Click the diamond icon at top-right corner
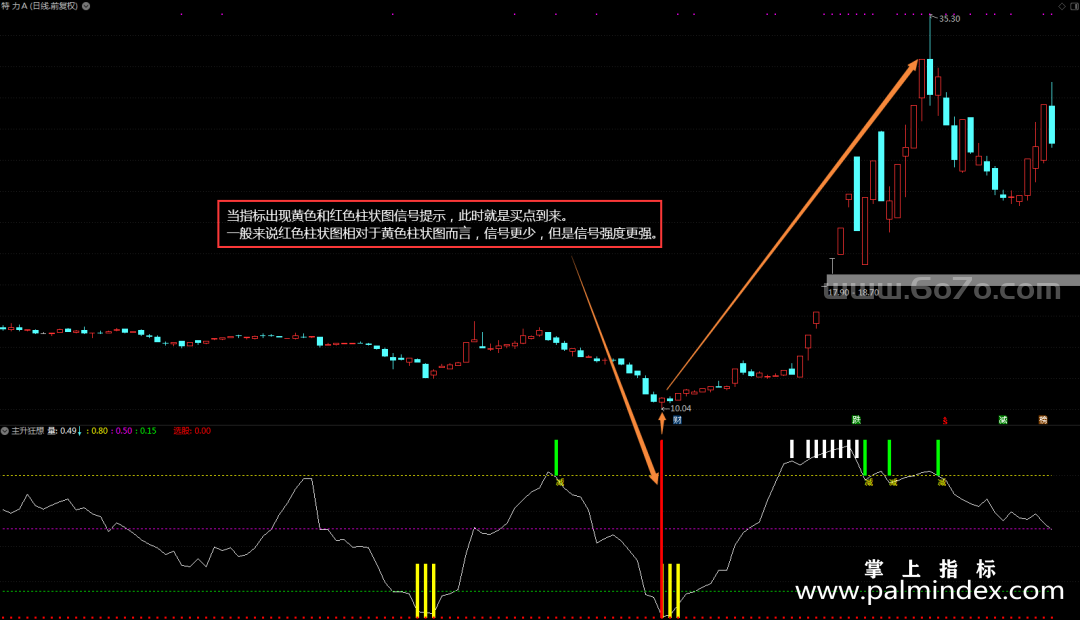The width and height of the screenshot is (1080, 620). (x=1061, y=6)
